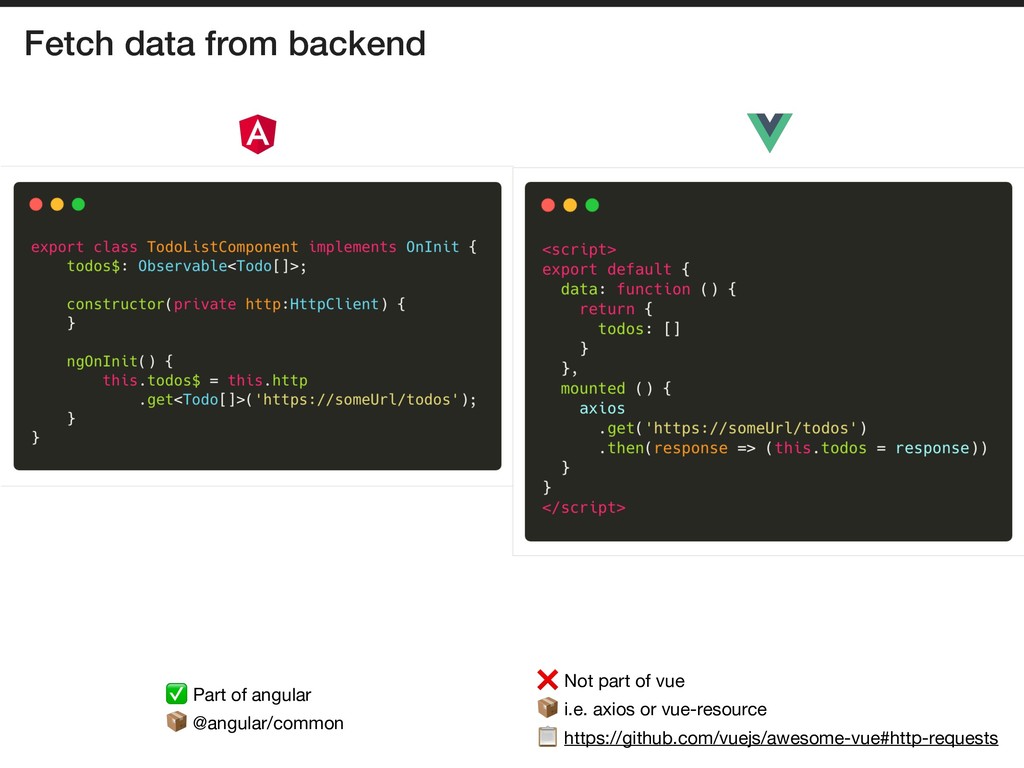Click 'data: function ()' in the Vue code
Screen dimensions: 1024x768
(x=639, y=289)
